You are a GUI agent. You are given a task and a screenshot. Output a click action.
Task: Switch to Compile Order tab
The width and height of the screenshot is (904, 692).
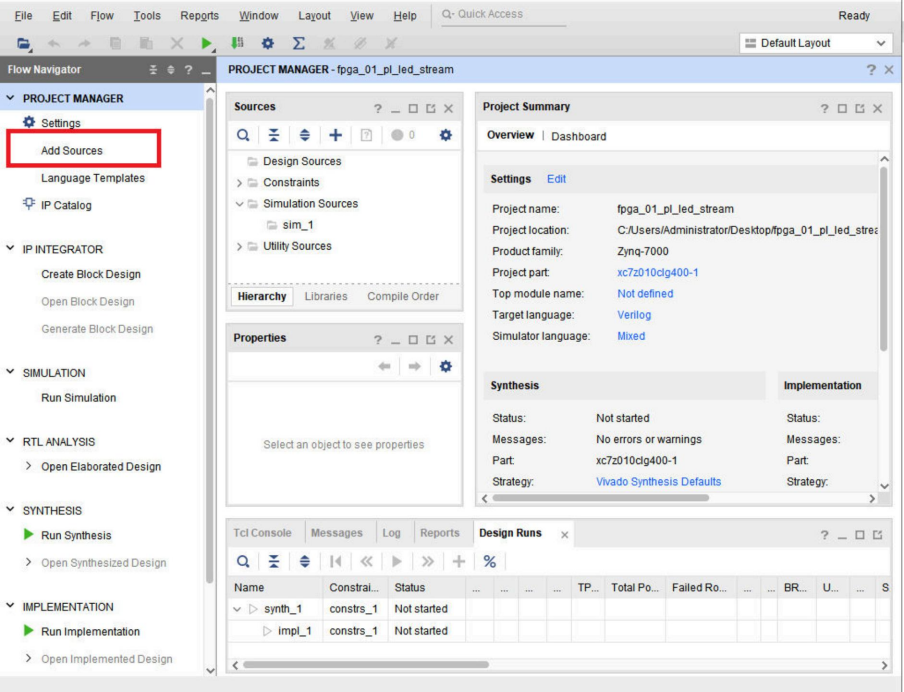(x=402, y=296)
